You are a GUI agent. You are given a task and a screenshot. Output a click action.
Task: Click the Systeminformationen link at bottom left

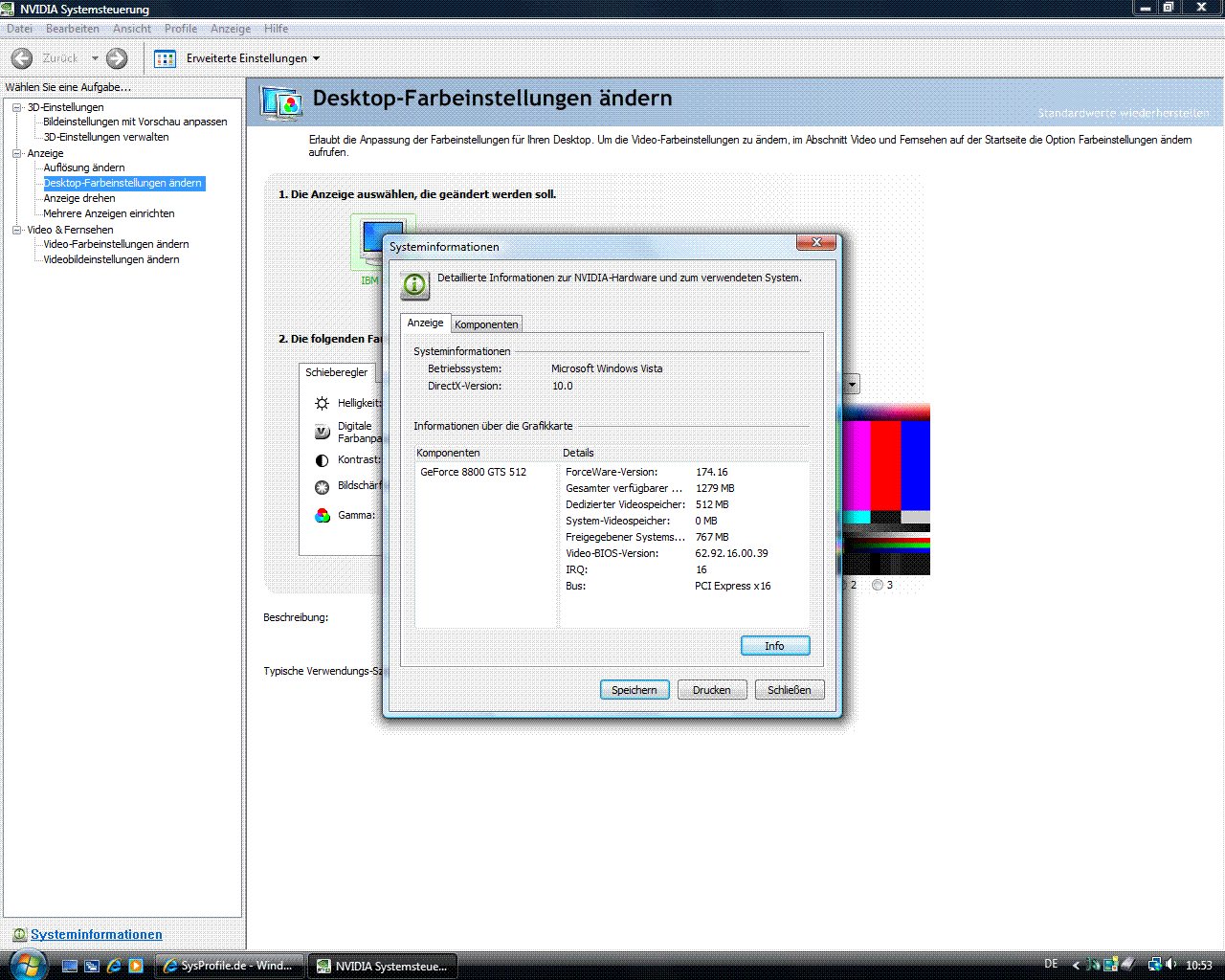point(97,935)
